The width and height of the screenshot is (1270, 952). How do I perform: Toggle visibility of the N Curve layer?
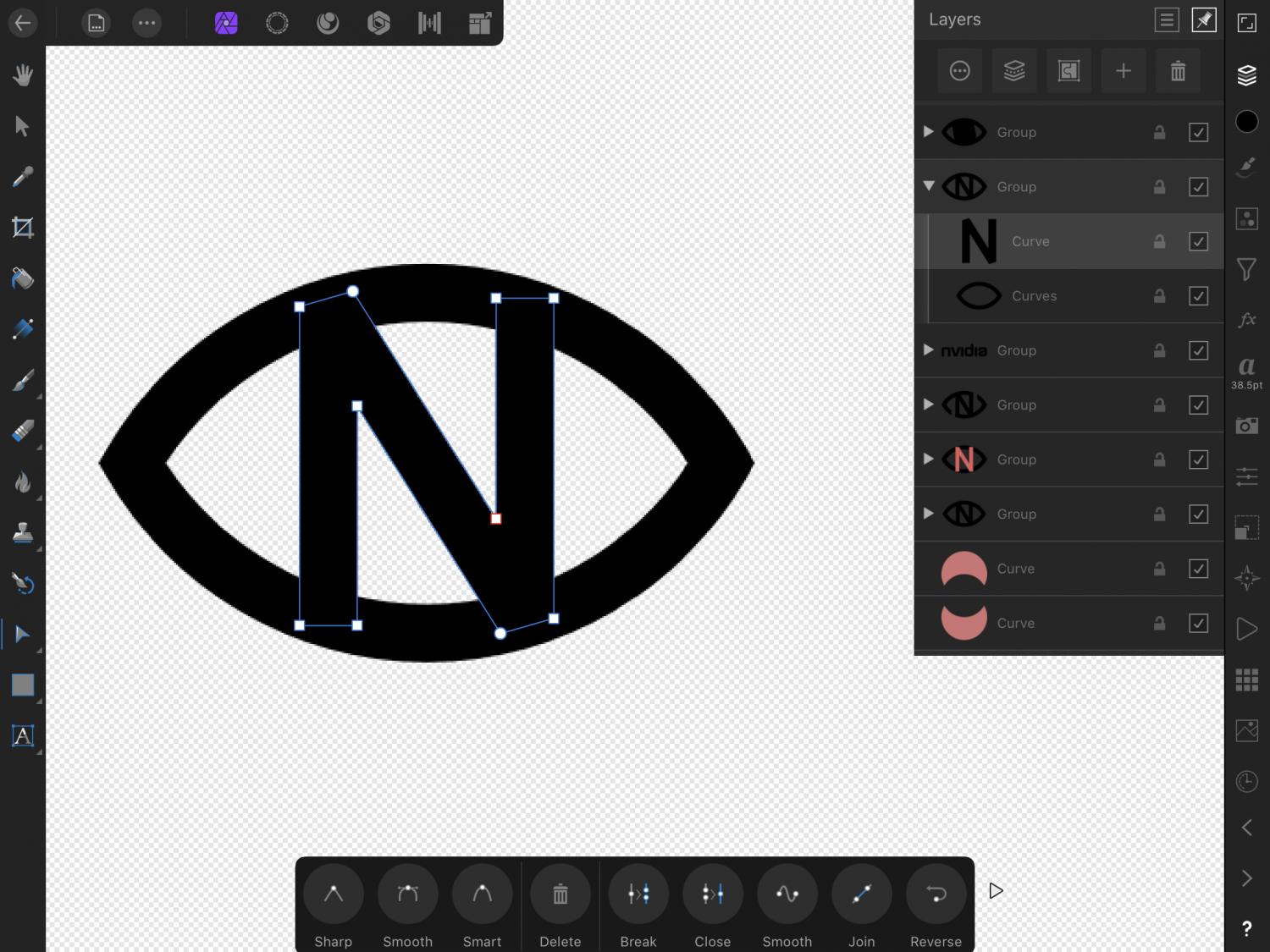[x=1199, y=241]
